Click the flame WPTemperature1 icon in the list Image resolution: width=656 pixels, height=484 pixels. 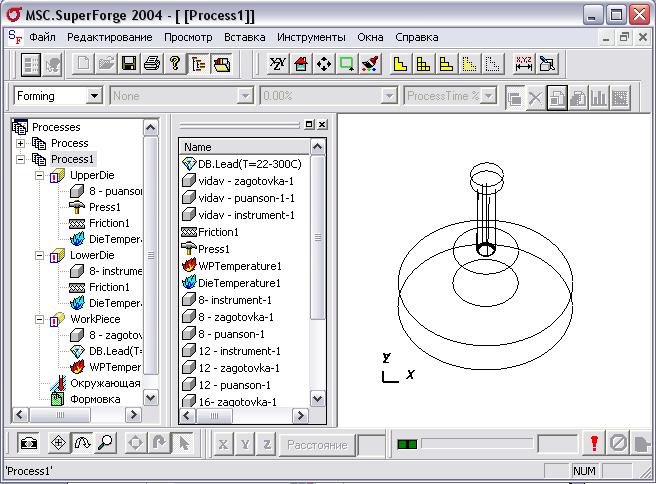(x=189, y=266)
